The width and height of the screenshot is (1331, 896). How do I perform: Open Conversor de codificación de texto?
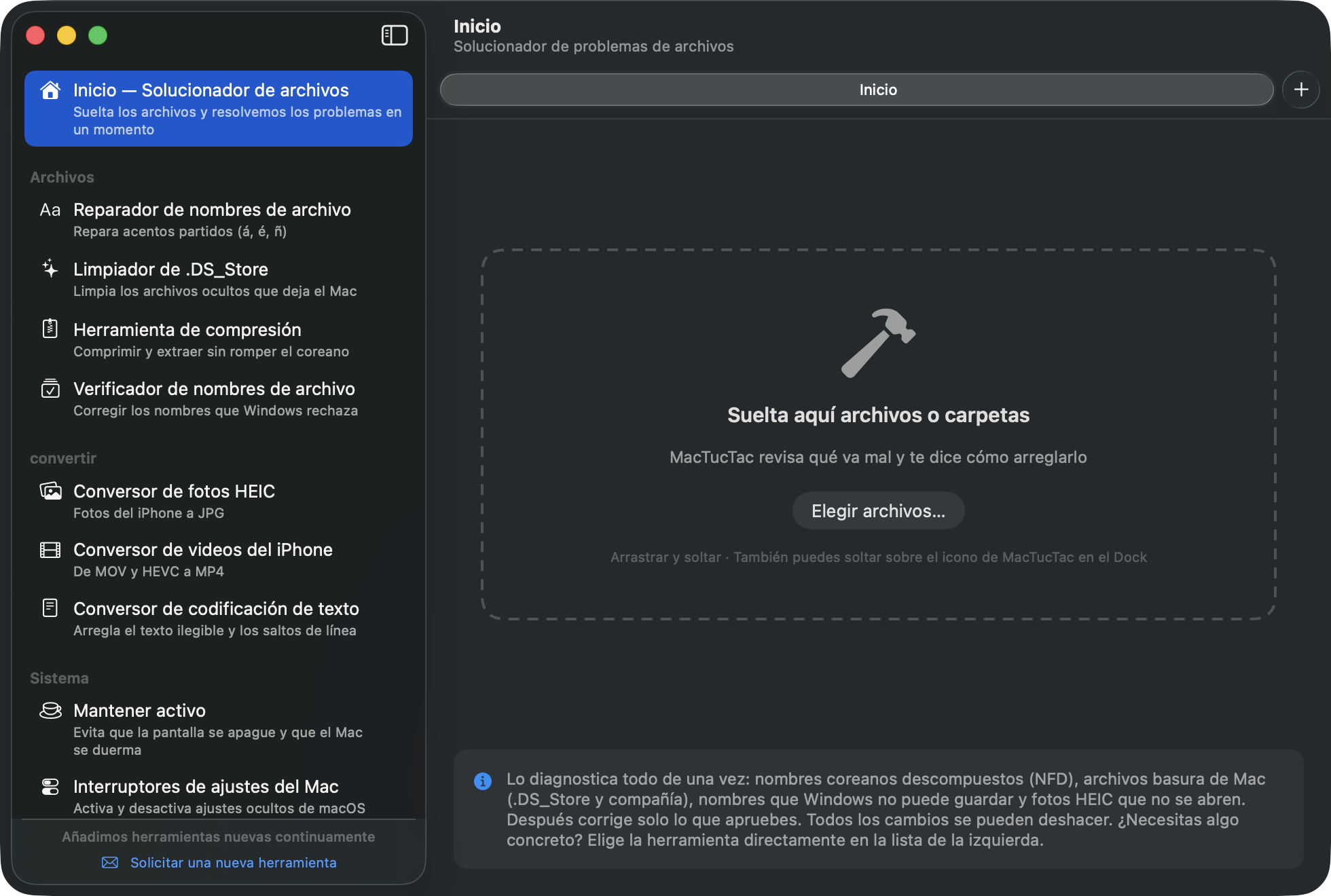pos(219,618)
